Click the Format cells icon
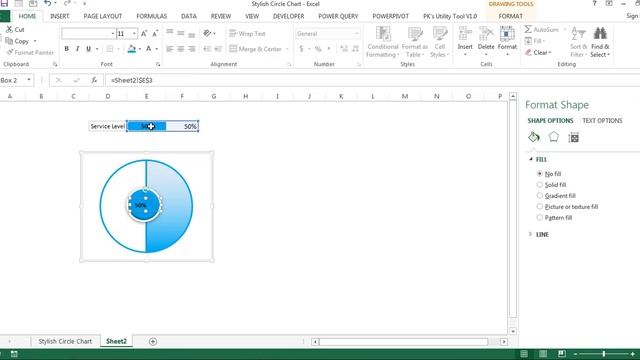640x360 pixels. point(507,33)
